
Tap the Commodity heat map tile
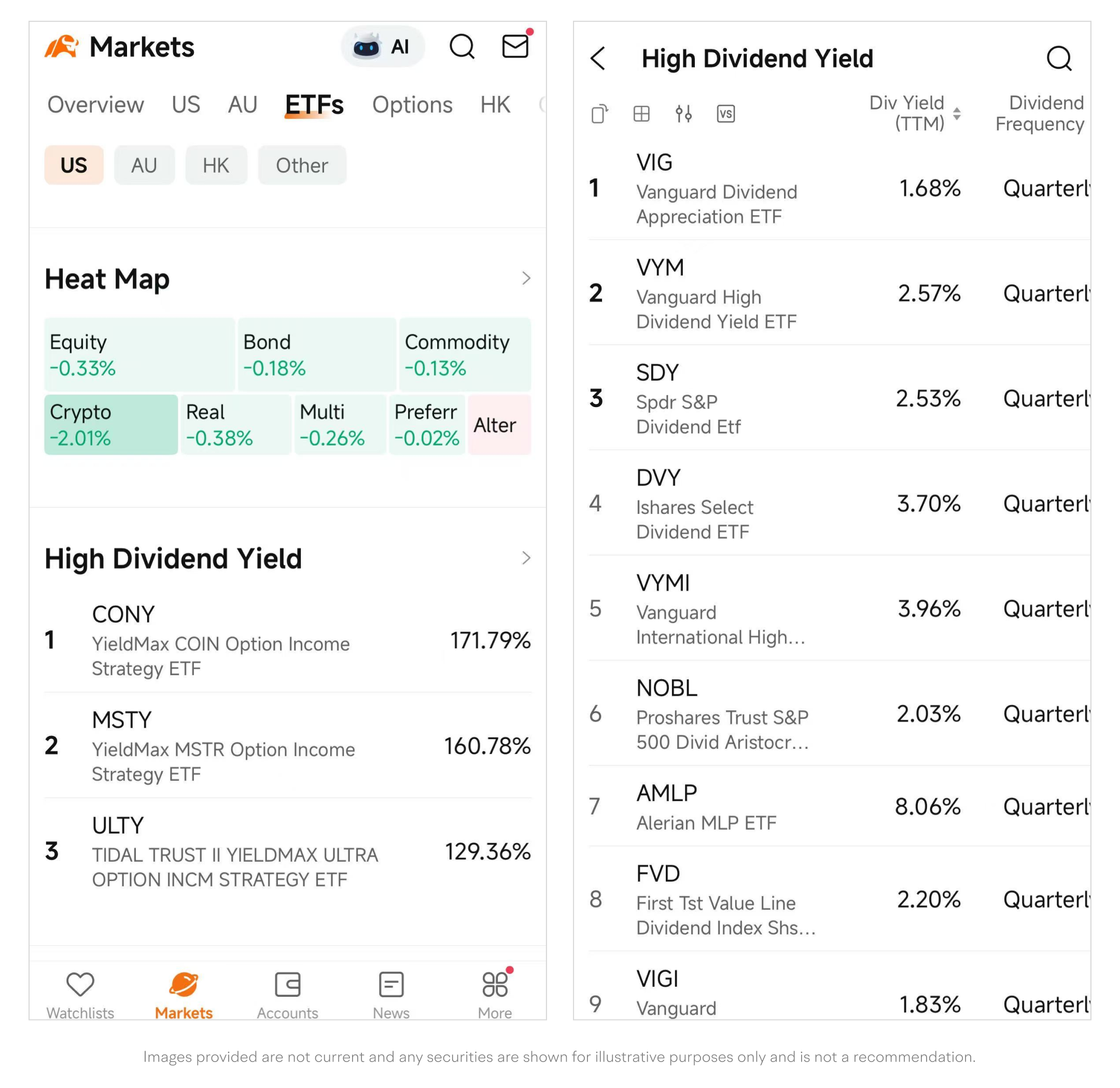pyautogui.click(x=465, y=354)
